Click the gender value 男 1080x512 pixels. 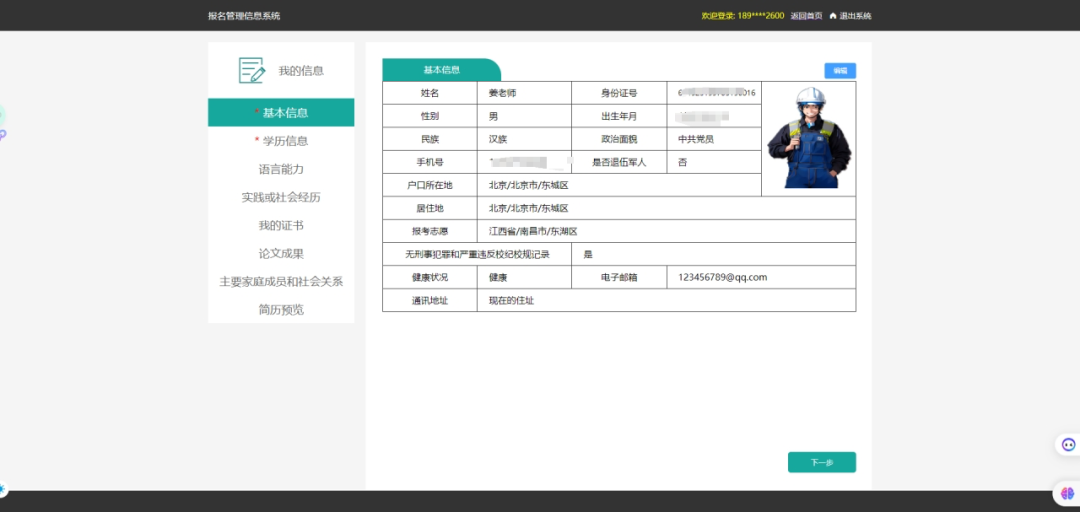click(493, 116)
